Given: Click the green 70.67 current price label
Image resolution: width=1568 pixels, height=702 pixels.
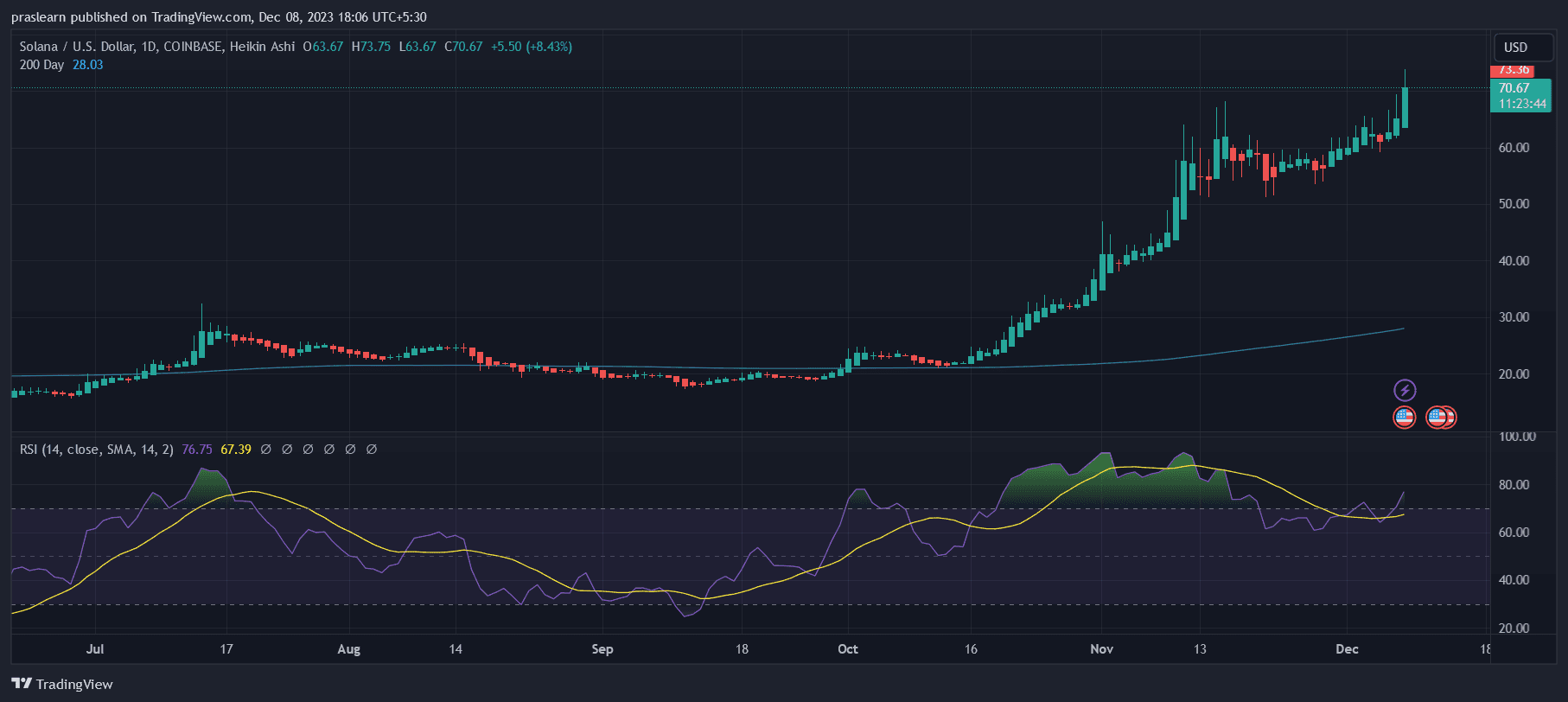Looking at the screenshot, I should click(1520, 95).
